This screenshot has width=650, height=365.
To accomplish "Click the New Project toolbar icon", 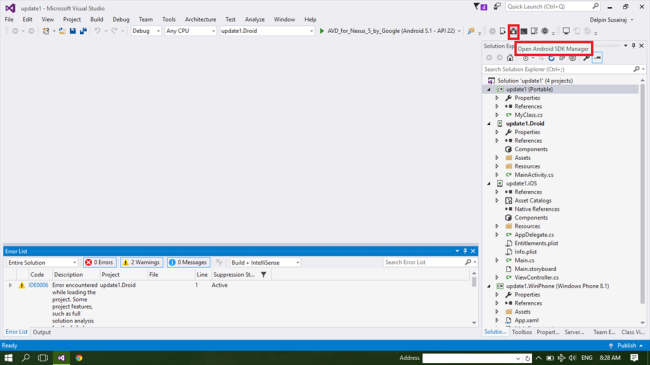I will click(46, 31).
